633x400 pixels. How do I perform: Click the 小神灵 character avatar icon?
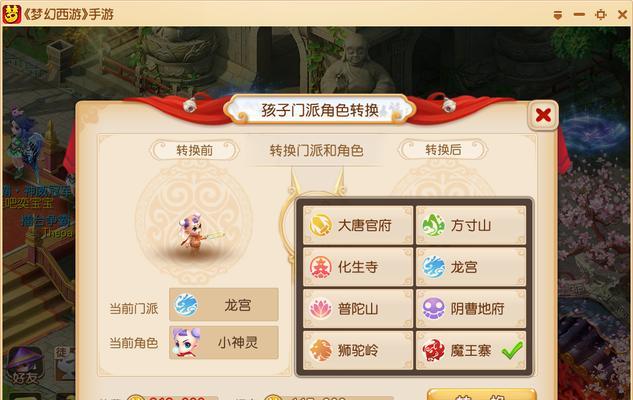click(x=186, y=342)
